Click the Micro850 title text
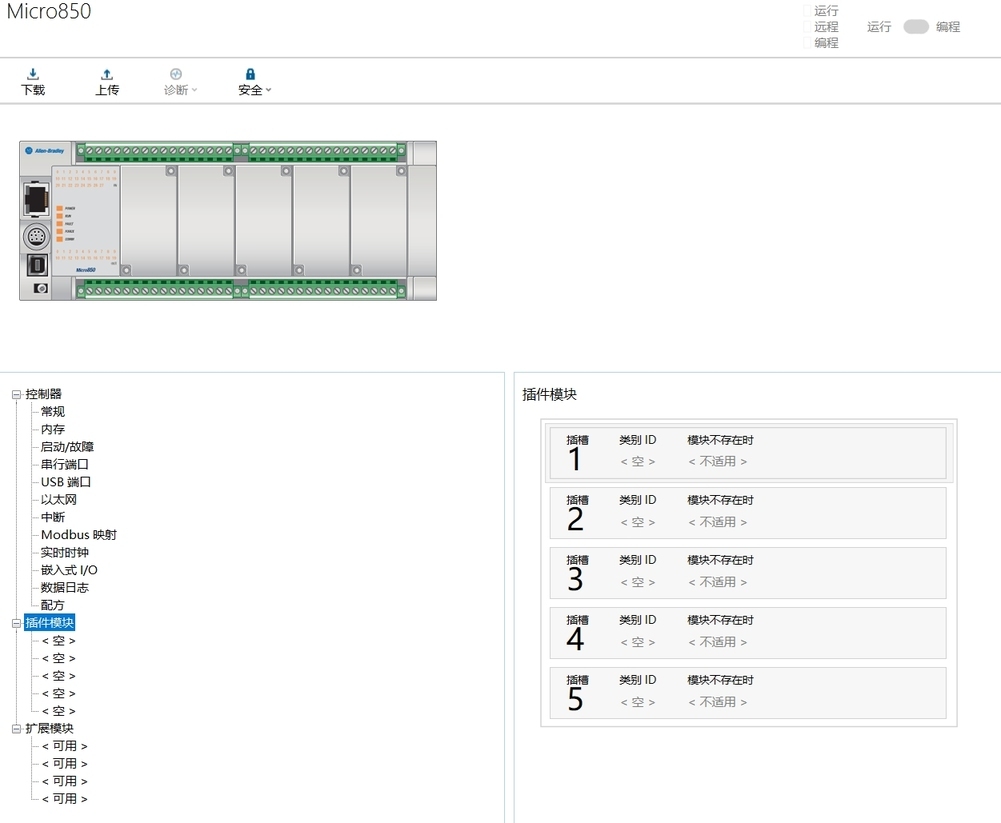The image size is (1001, 823). (49, 11)
